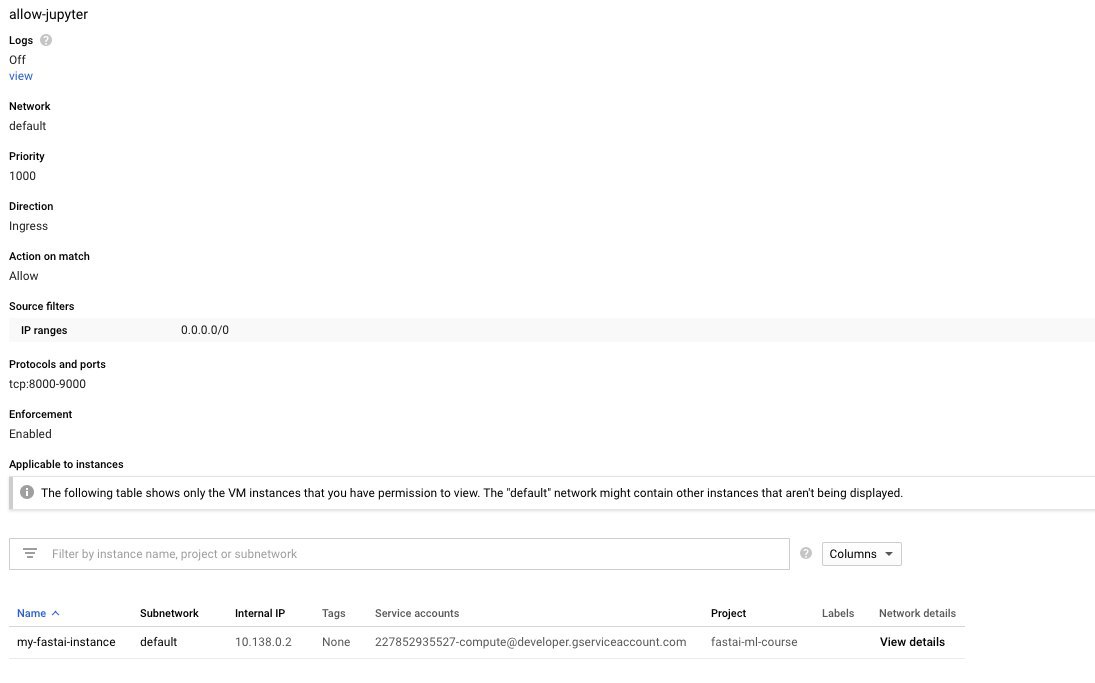Click the filter list icon in the search box
1095x683 pixels.
click(30, 554)
